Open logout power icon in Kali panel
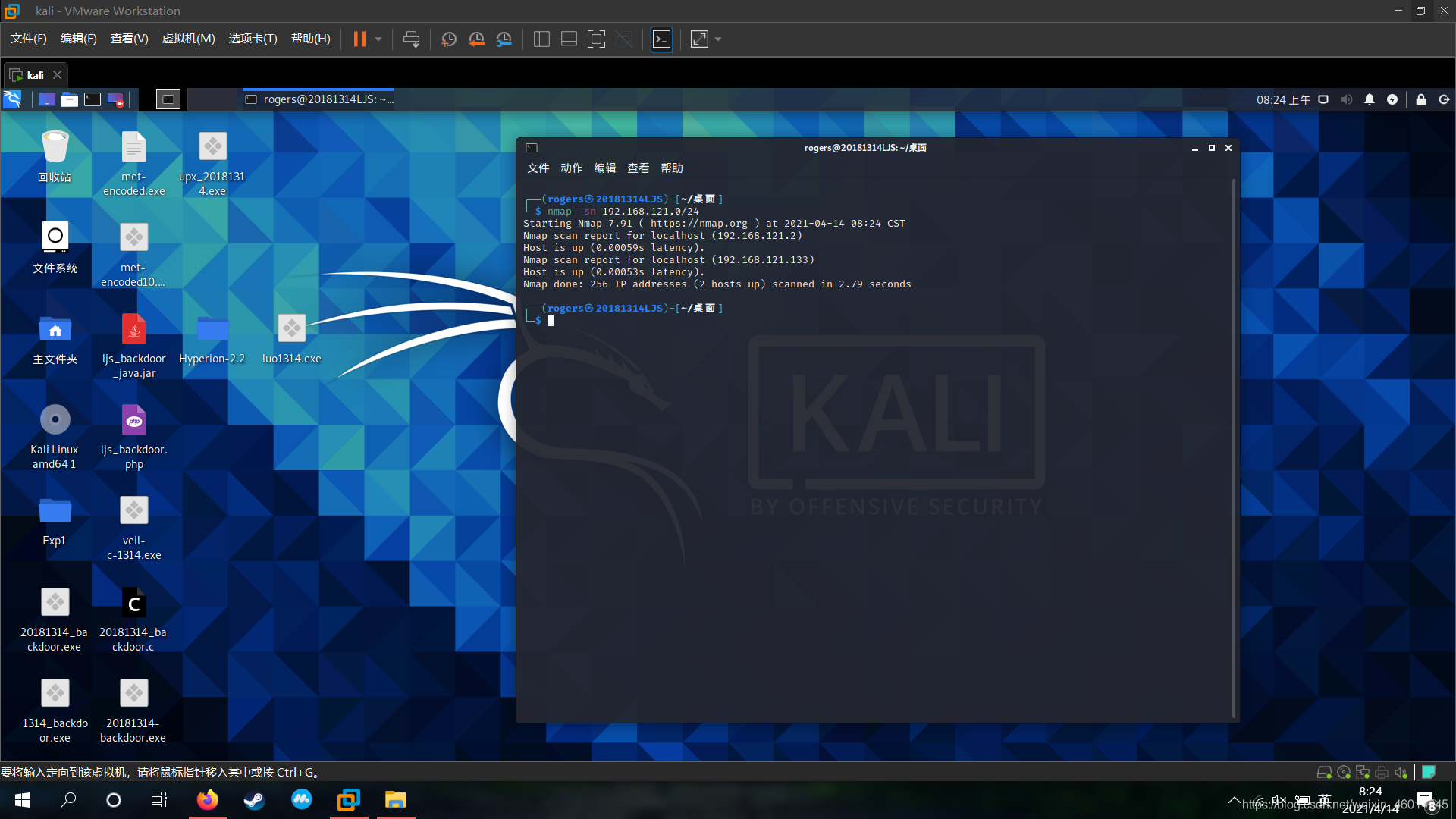This screenshot has width=1456, height=819. [x=1444, y=99]
